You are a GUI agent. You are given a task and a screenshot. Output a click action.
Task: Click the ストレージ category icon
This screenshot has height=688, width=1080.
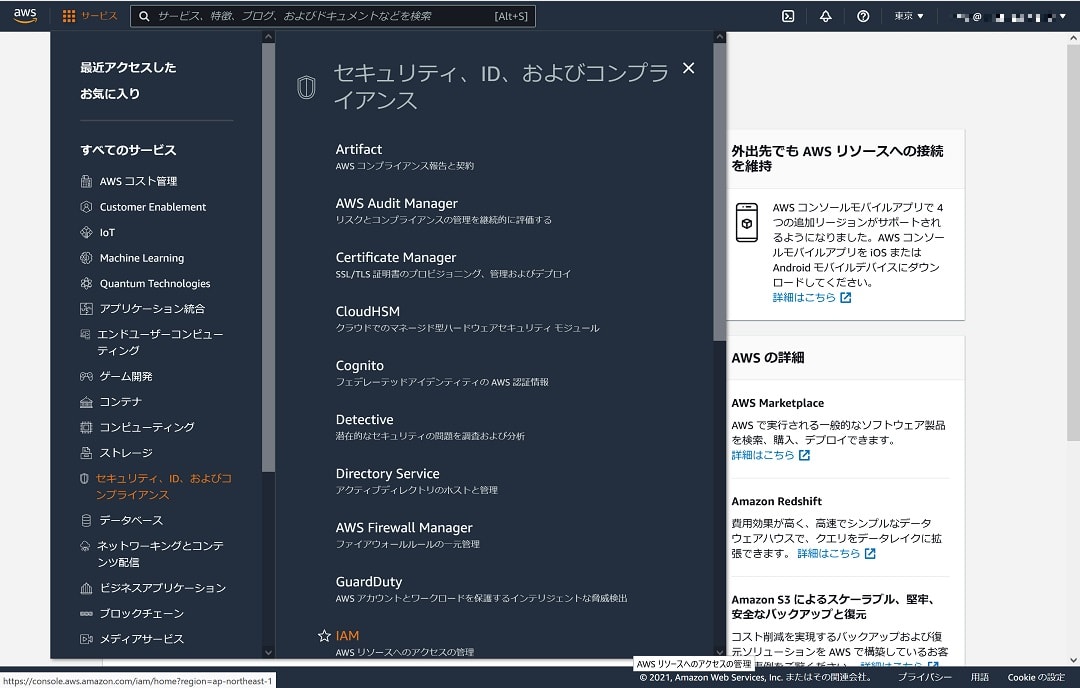click(86, 452)
